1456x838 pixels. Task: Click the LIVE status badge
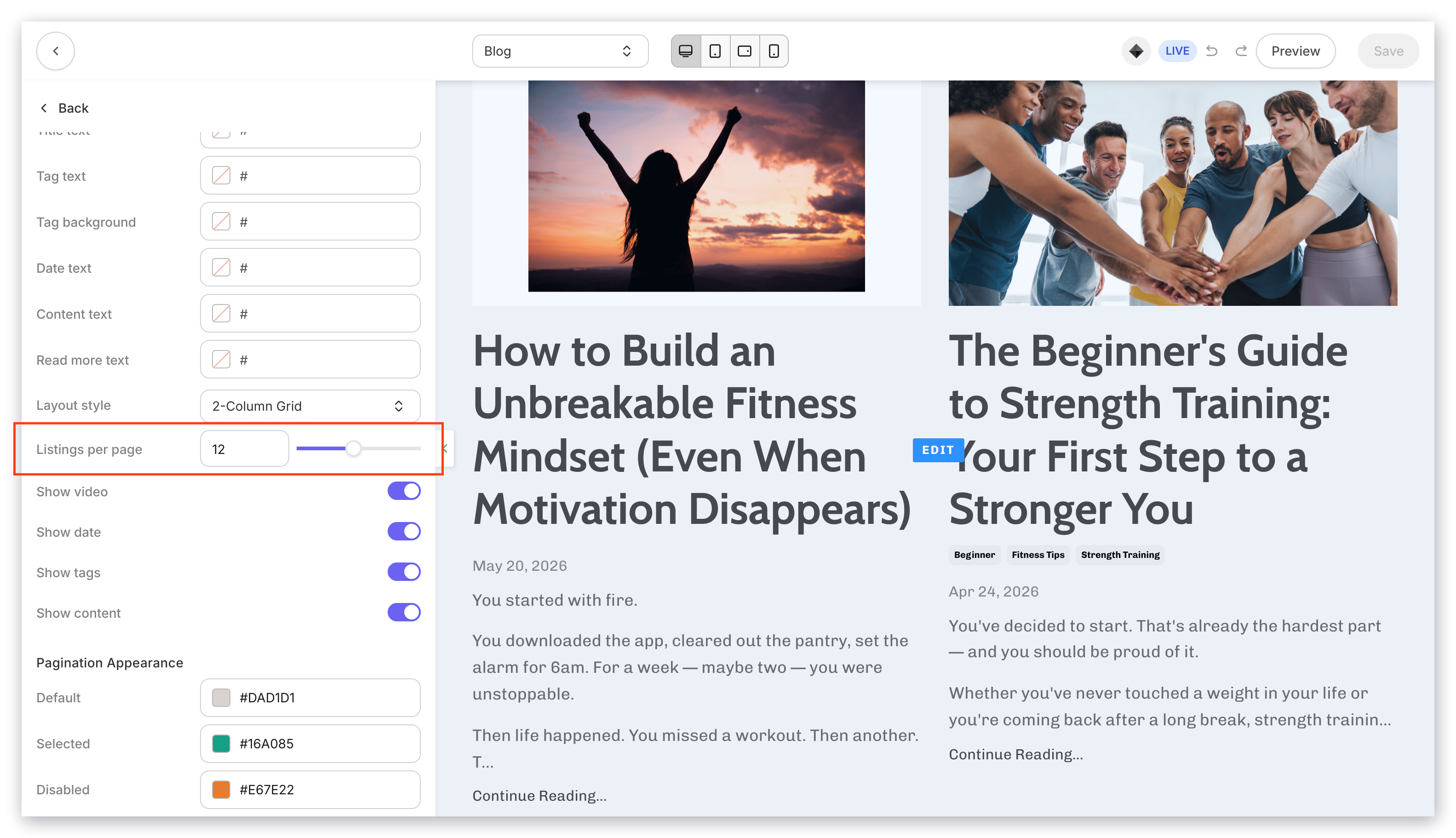pos(1176,51)
